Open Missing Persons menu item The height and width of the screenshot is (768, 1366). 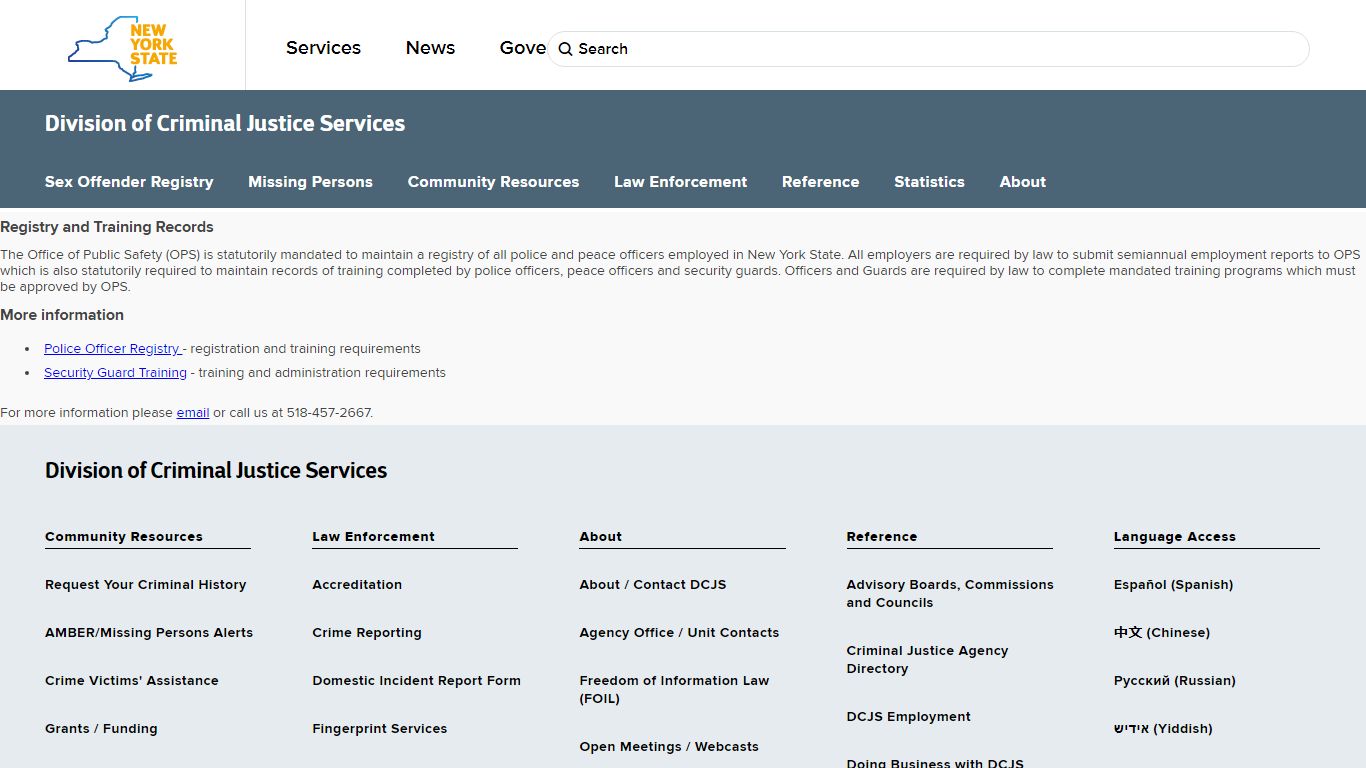(x=310, y=182)
